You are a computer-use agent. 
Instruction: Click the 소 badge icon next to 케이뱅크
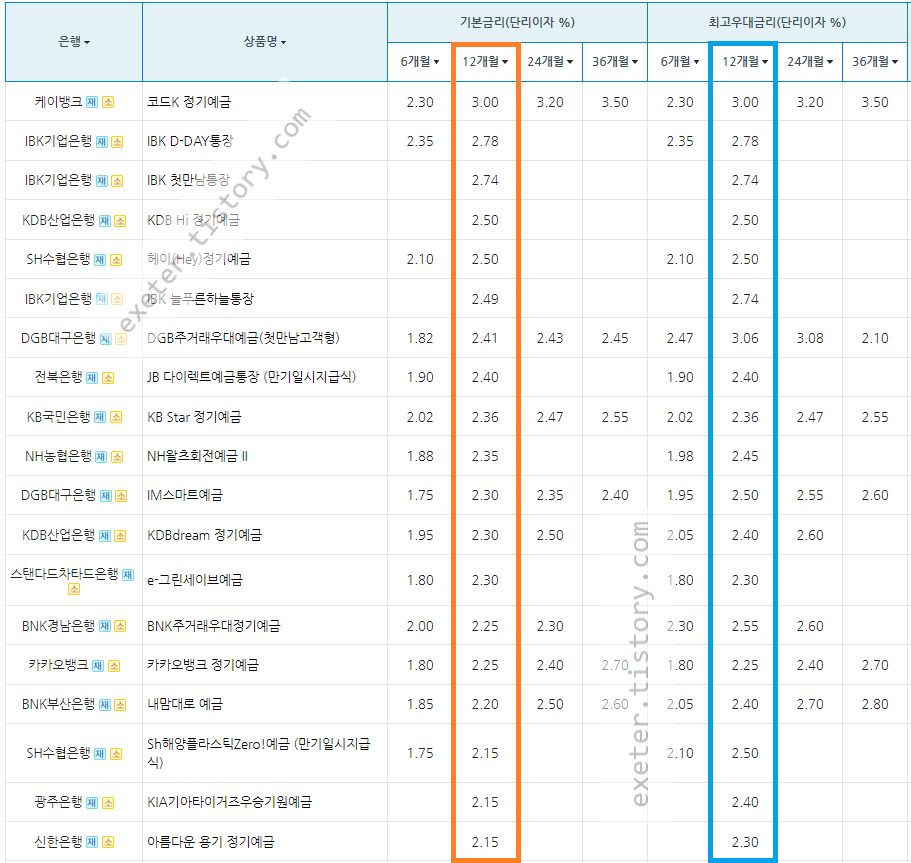pyautogui.click(x=108, y=102)
